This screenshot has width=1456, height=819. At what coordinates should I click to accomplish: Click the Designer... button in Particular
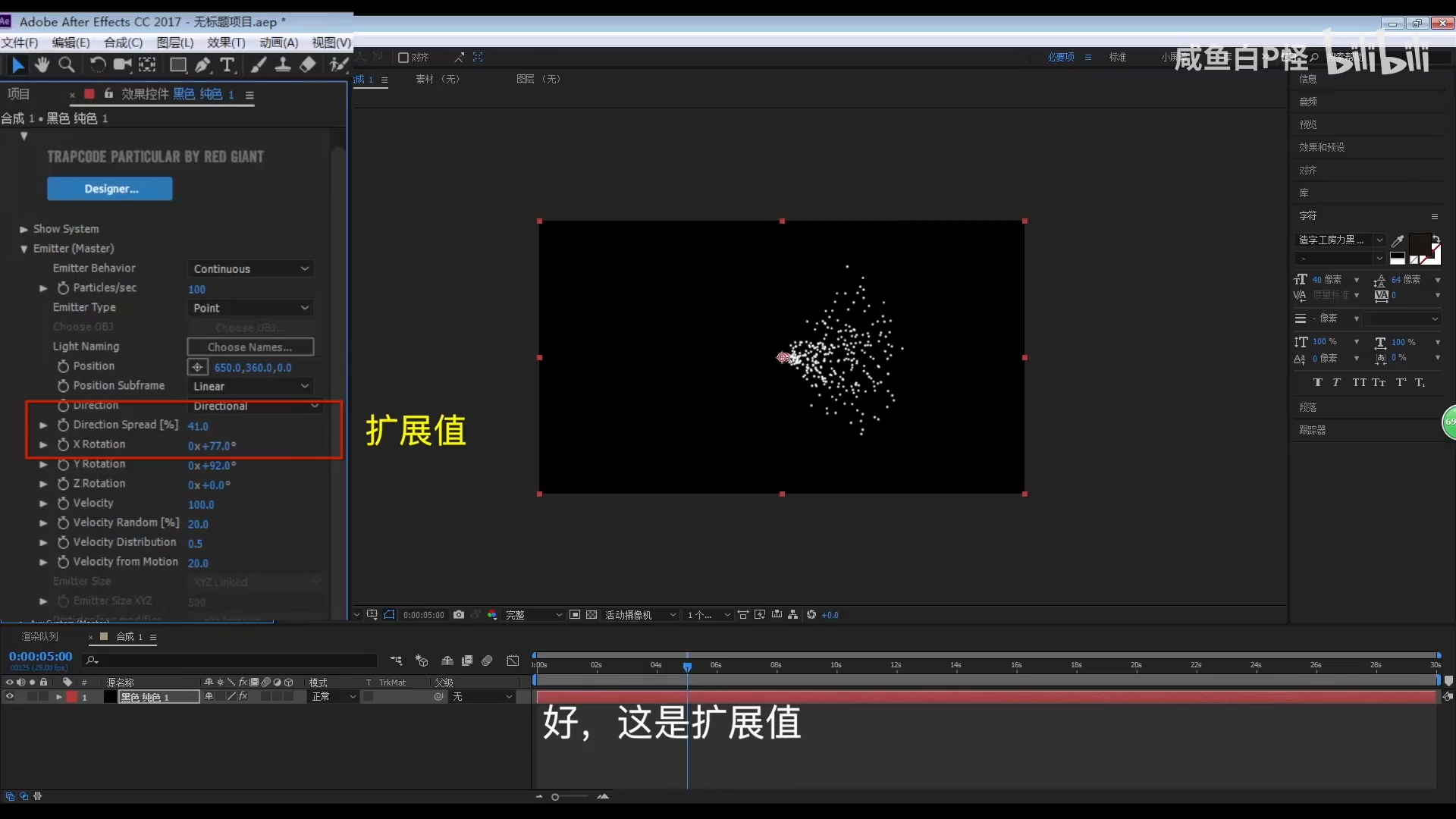point(110,189)
